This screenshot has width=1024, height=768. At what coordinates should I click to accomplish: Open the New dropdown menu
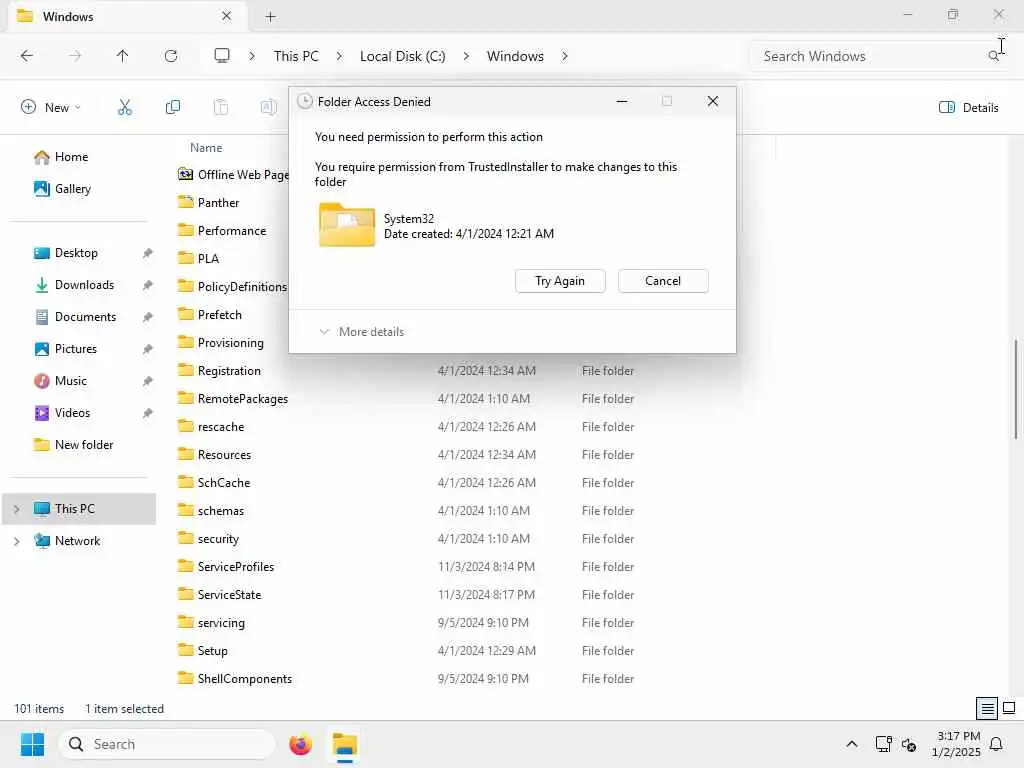(51, 107)
